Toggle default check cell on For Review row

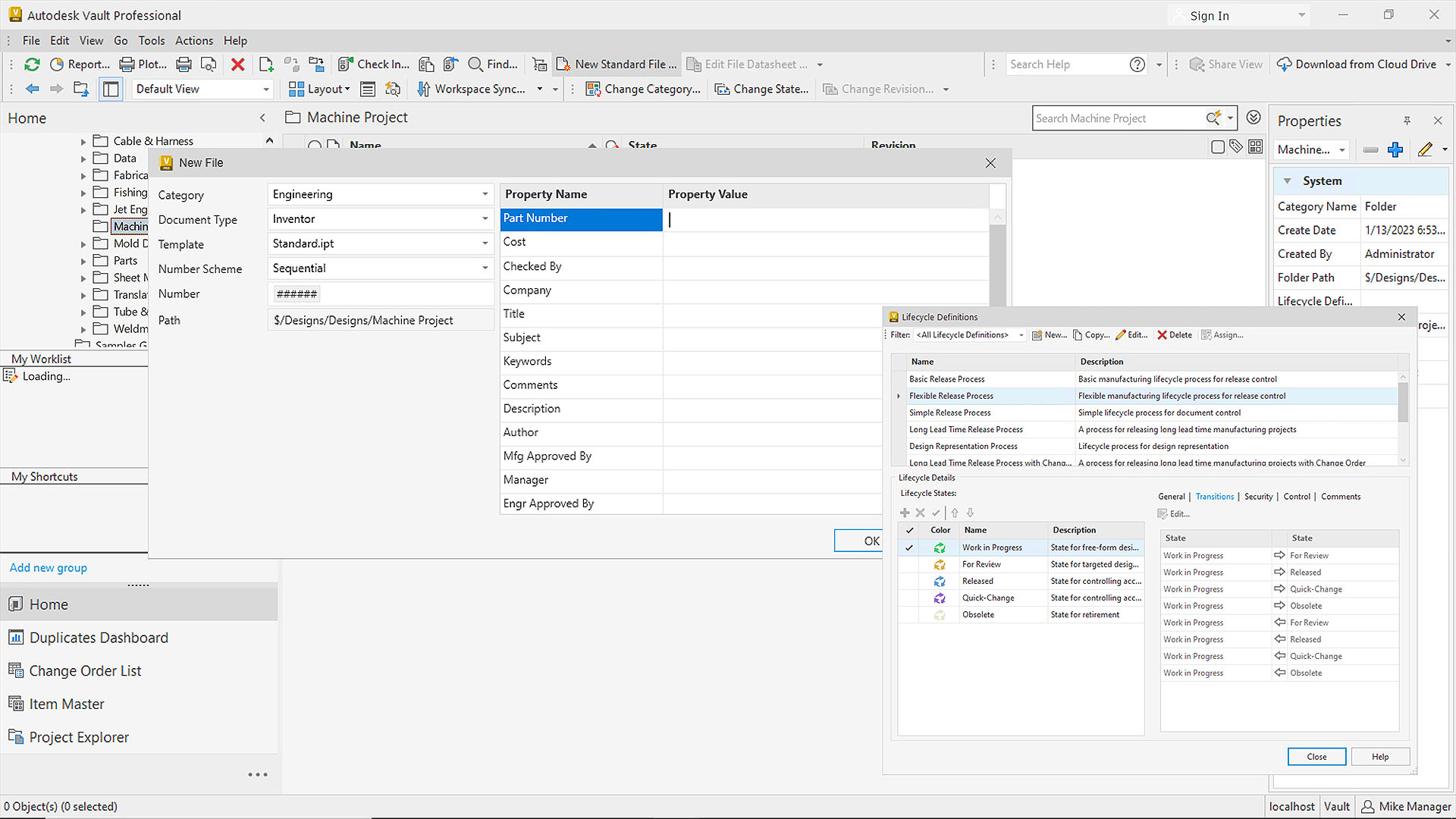point(908,564)
